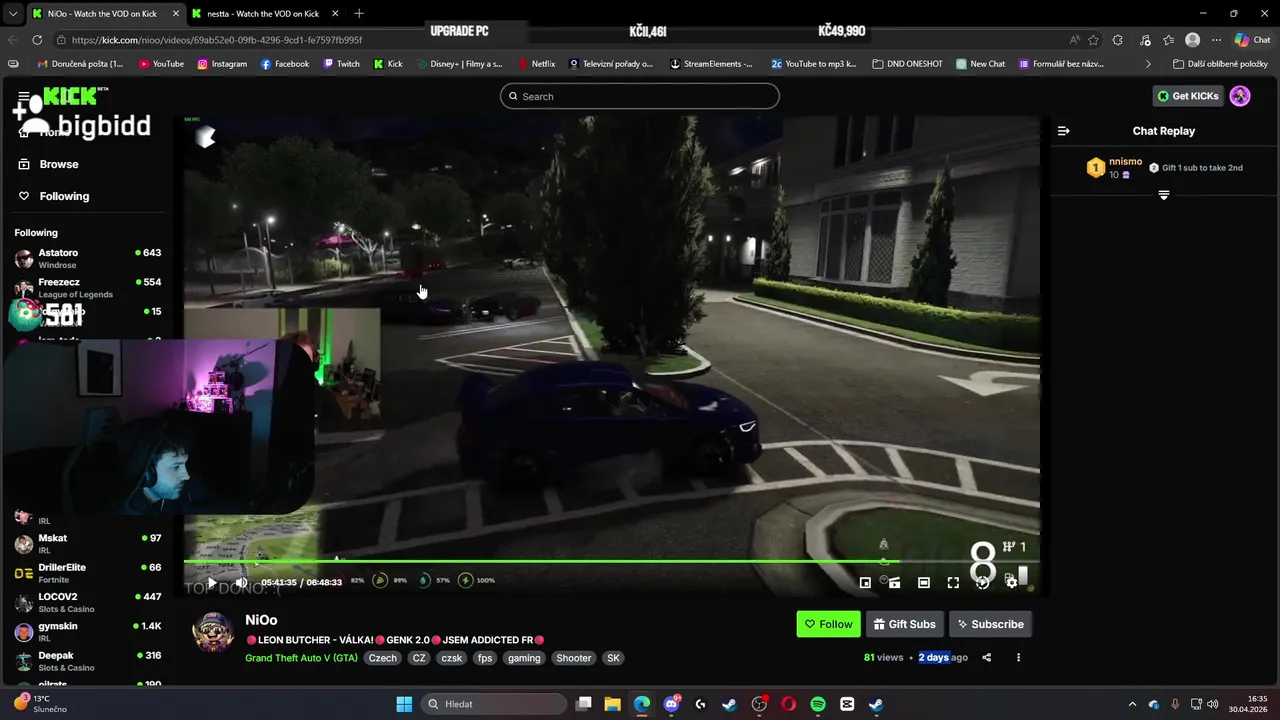Open a new browser tab
Image resolution: width=1280 pixels, height=720 pixels.
click(x=359, y=14)
